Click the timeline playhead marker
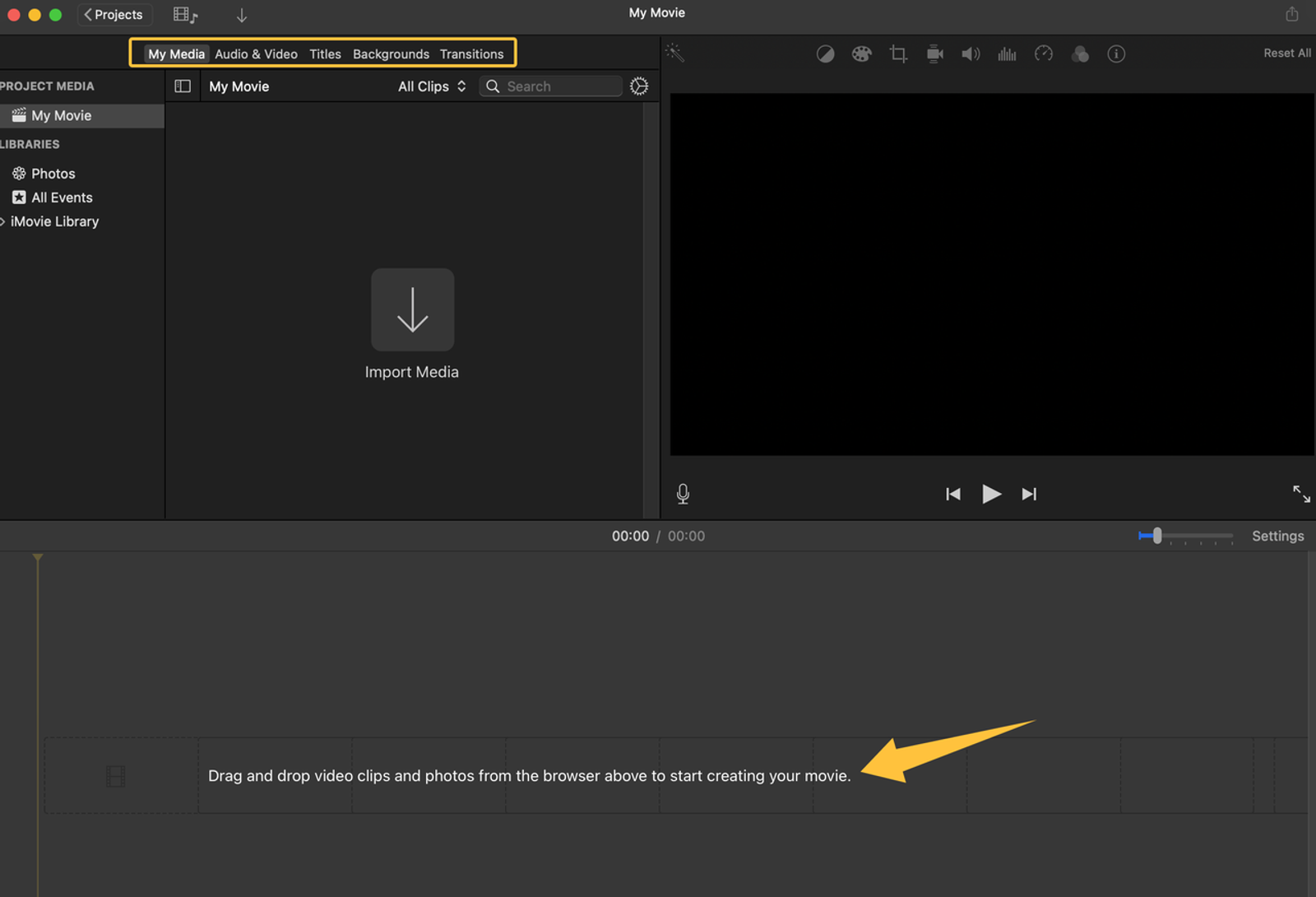1316x897 pixels. tap(38, 558)
